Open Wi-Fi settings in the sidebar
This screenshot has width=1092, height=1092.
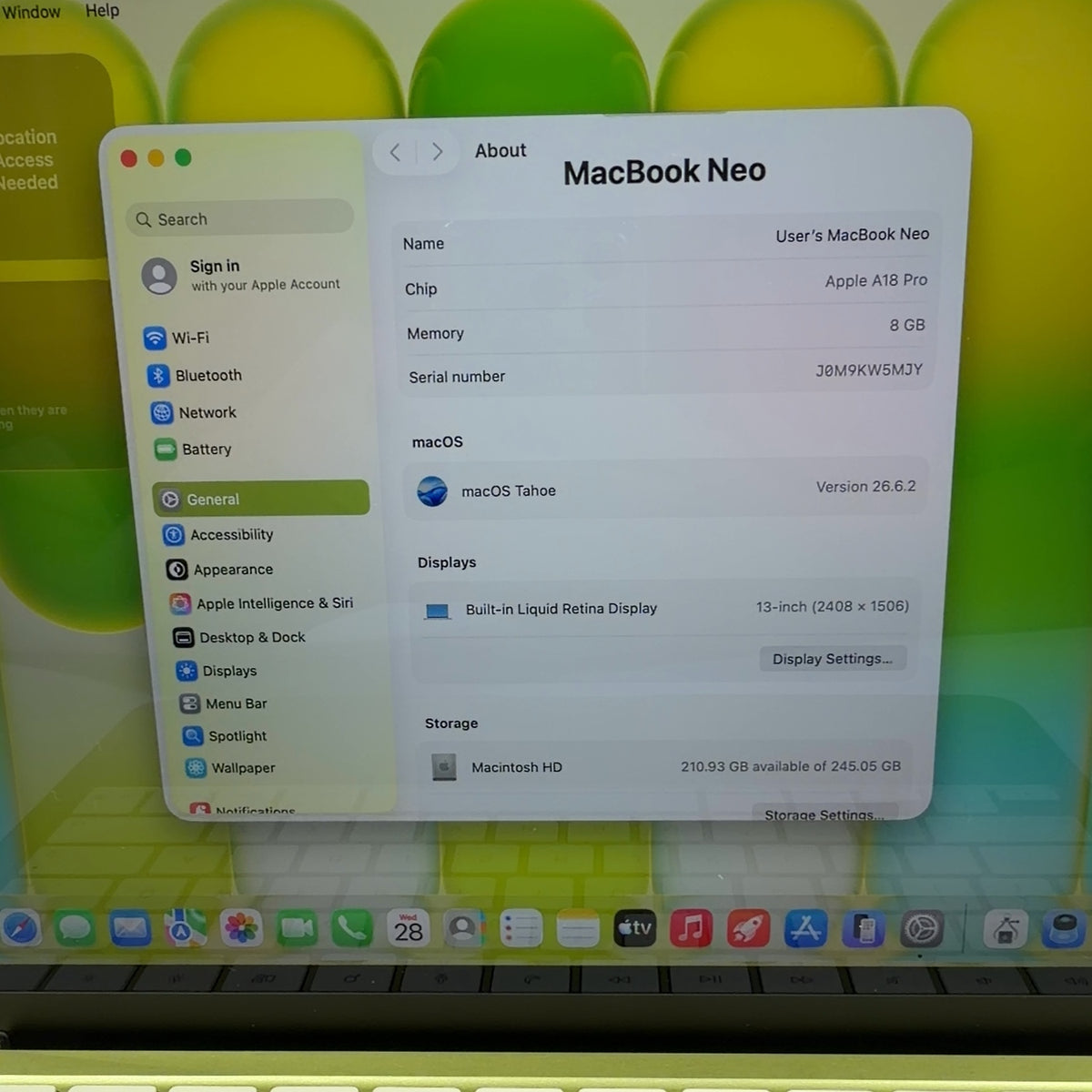click(x=177, y=338)
